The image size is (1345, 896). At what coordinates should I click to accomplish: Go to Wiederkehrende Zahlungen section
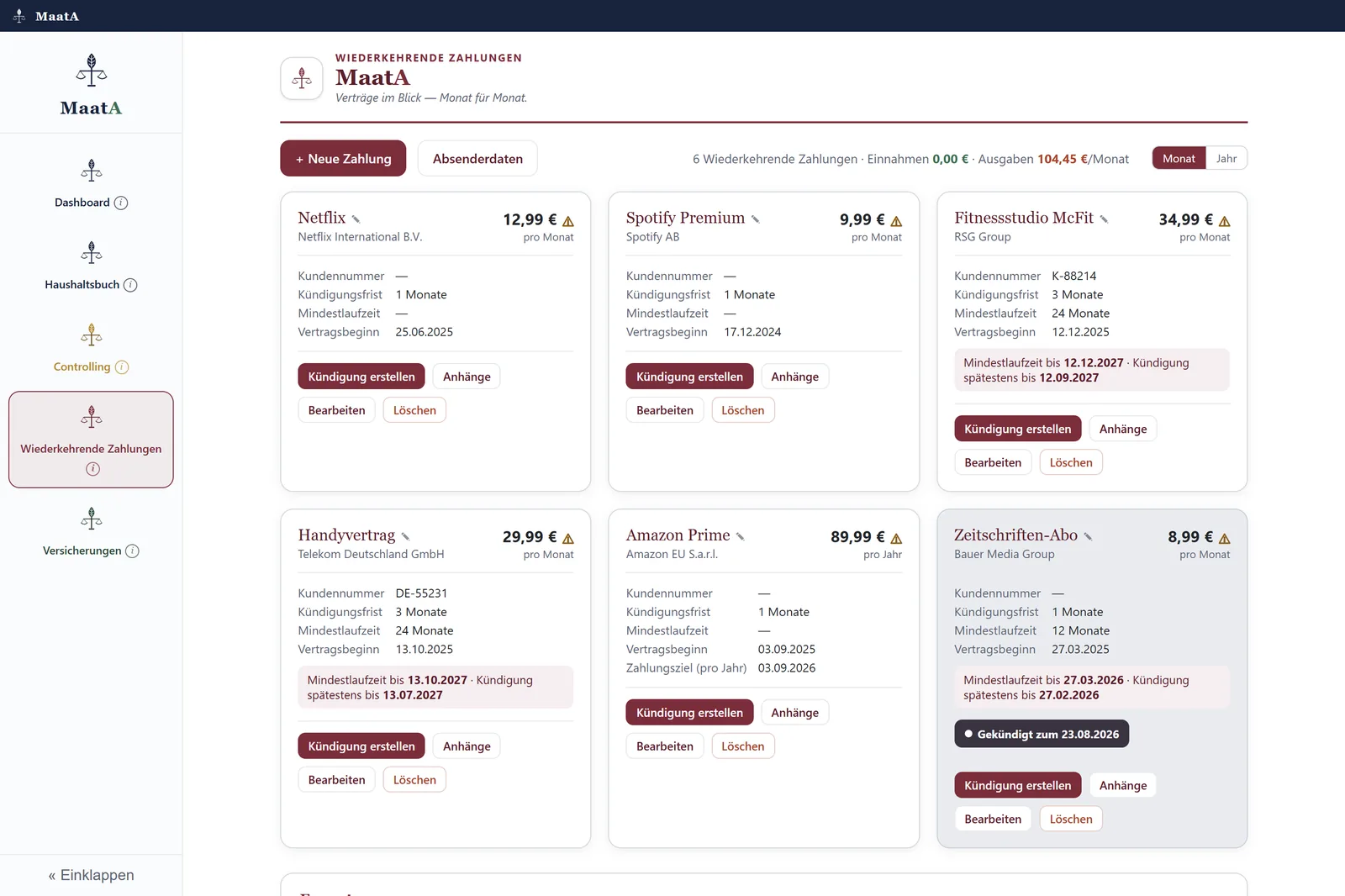pos(91,440)
